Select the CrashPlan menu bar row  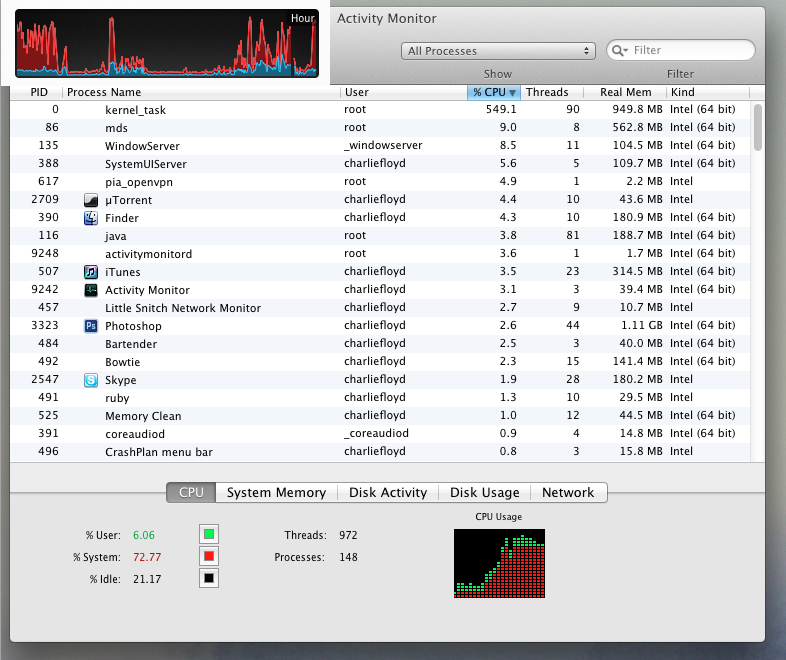[x=380, y=453]
